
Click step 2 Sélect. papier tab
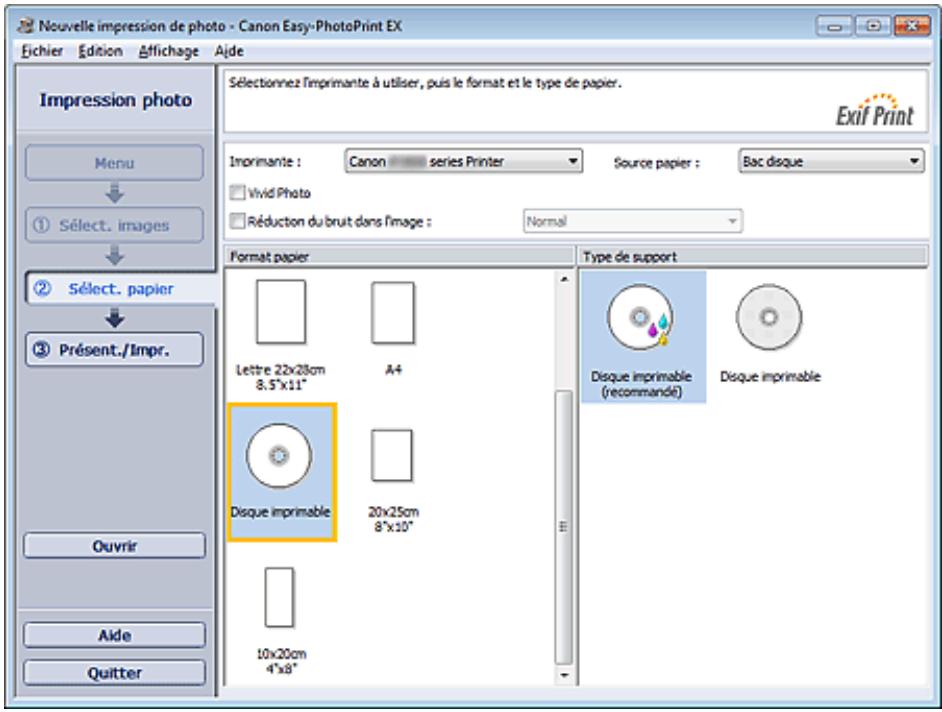pos(120,288)
